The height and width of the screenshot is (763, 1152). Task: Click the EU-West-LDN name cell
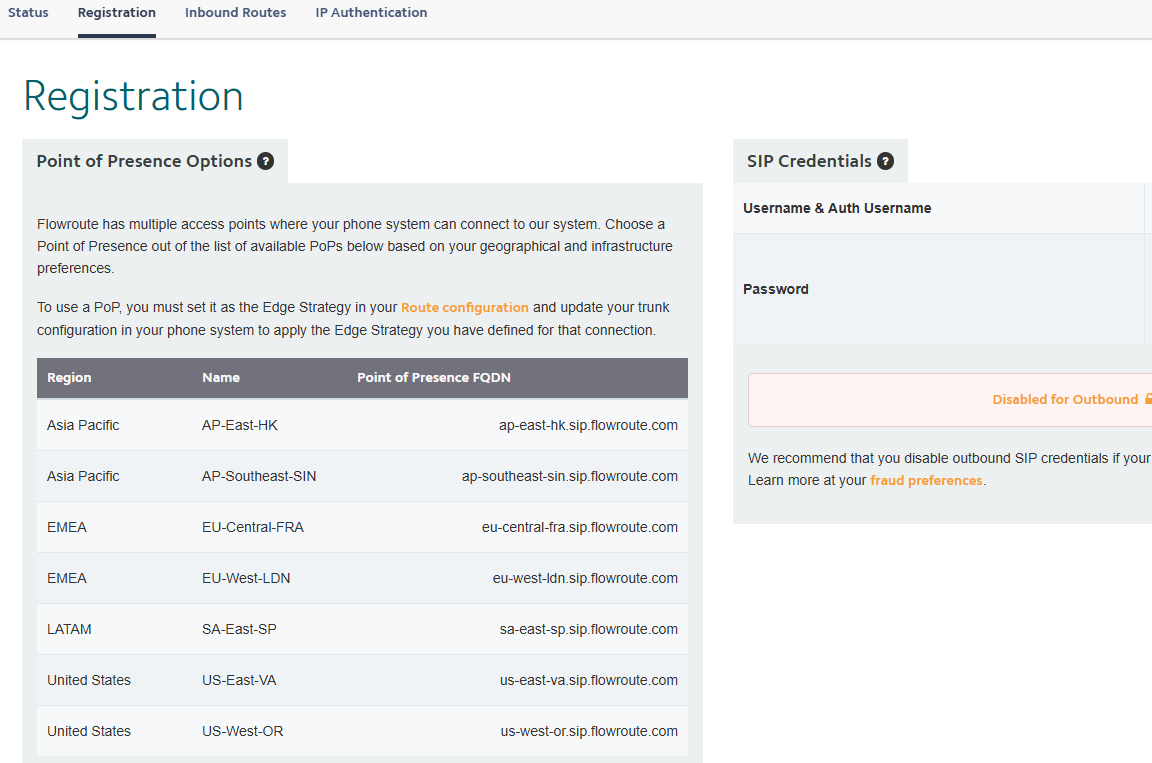coord(246,578)
